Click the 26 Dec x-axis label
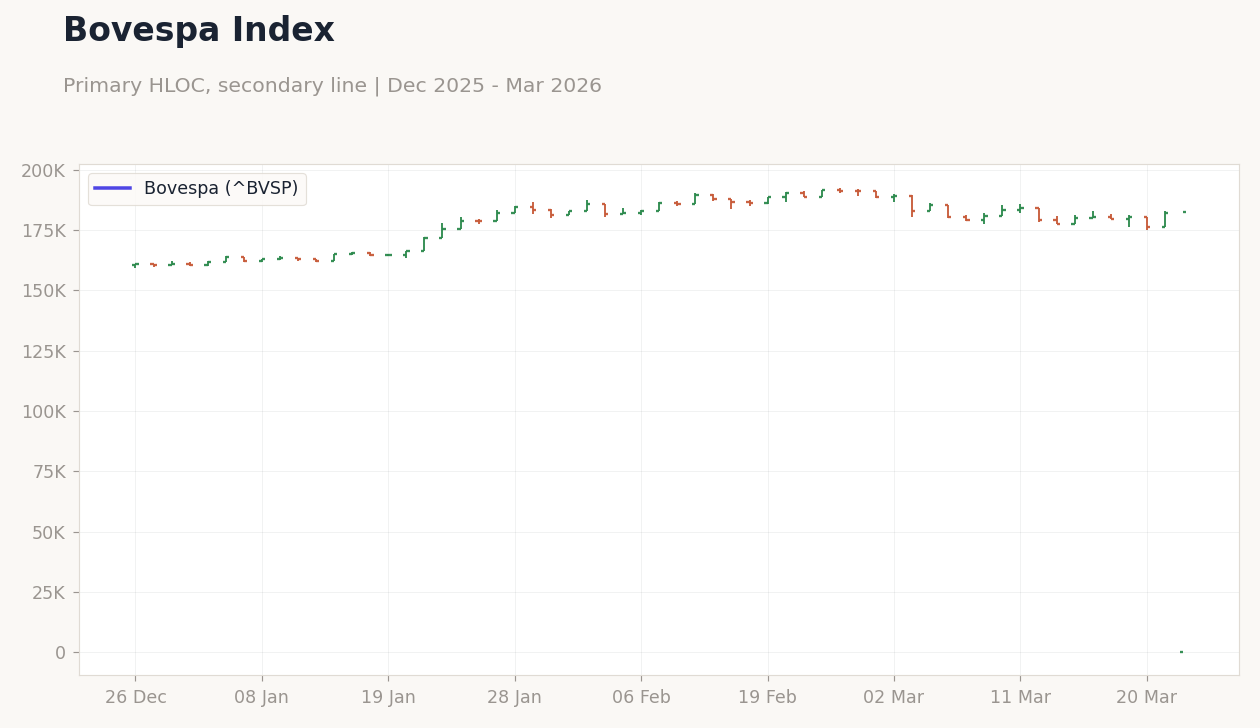The image size is (1260, 728). pyautogui.click(x=136, y=698)
